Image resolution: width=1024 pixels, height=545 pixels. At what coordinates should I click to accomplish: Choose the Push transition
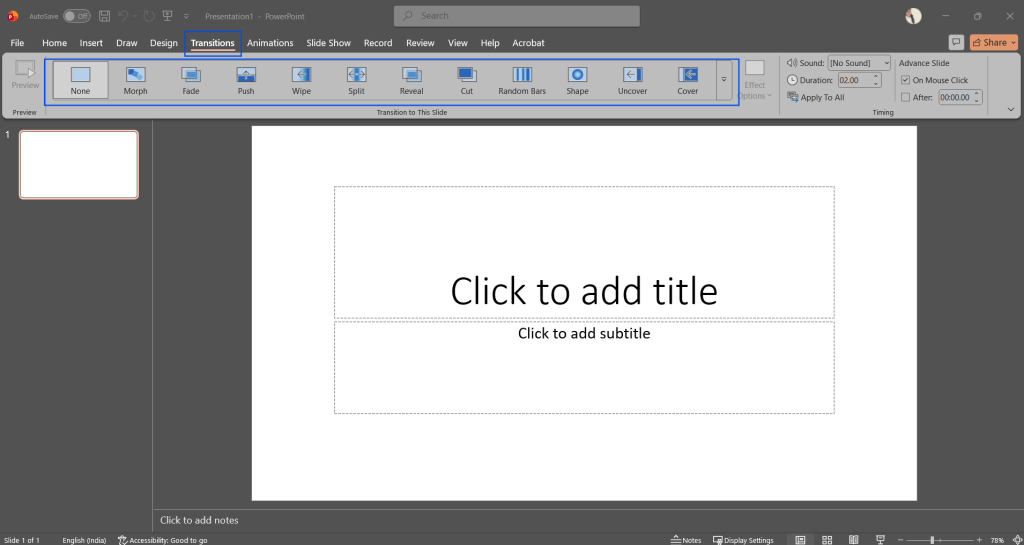(x=246, y=80)
